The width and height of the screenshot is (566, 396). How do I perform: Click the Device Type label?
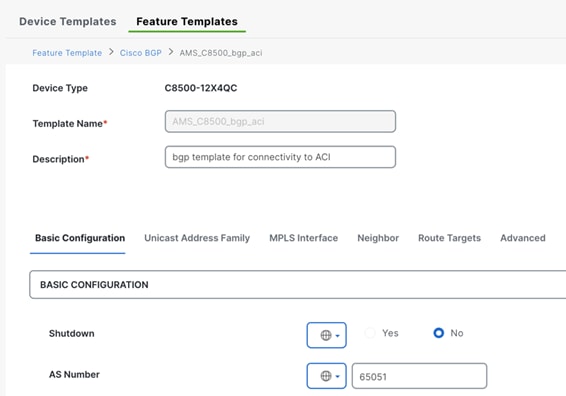pyautogui.click(x=60, y=88)
